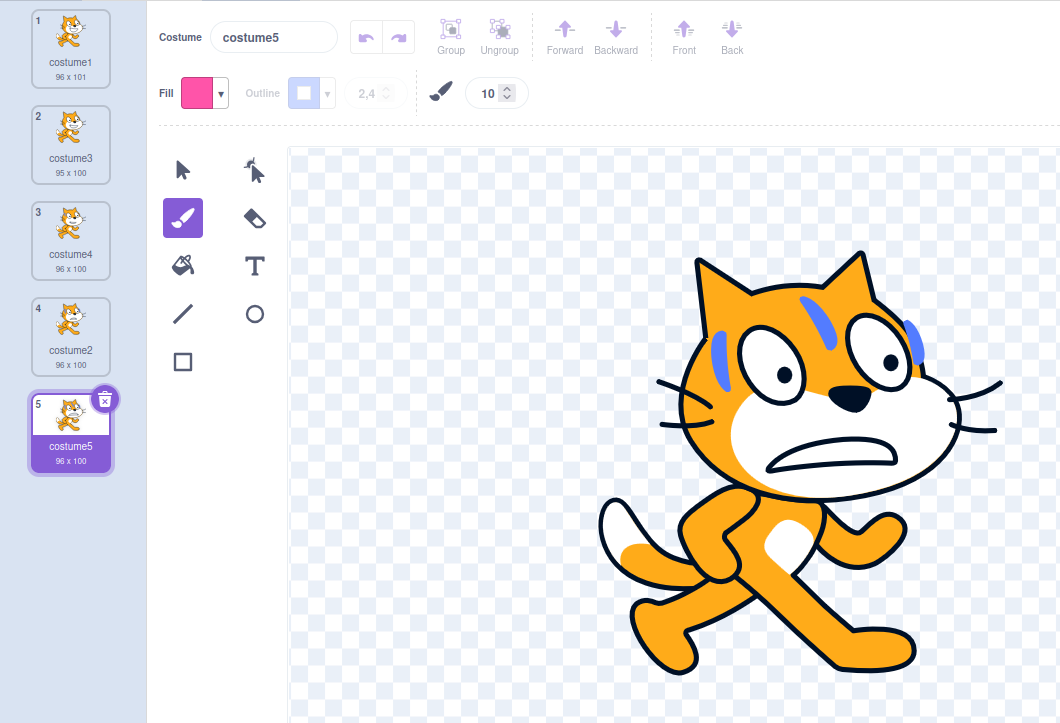The height and width of the screenshot is (723, 1060).
Task: Select the arrow Select tool
Action: point(183,170)
